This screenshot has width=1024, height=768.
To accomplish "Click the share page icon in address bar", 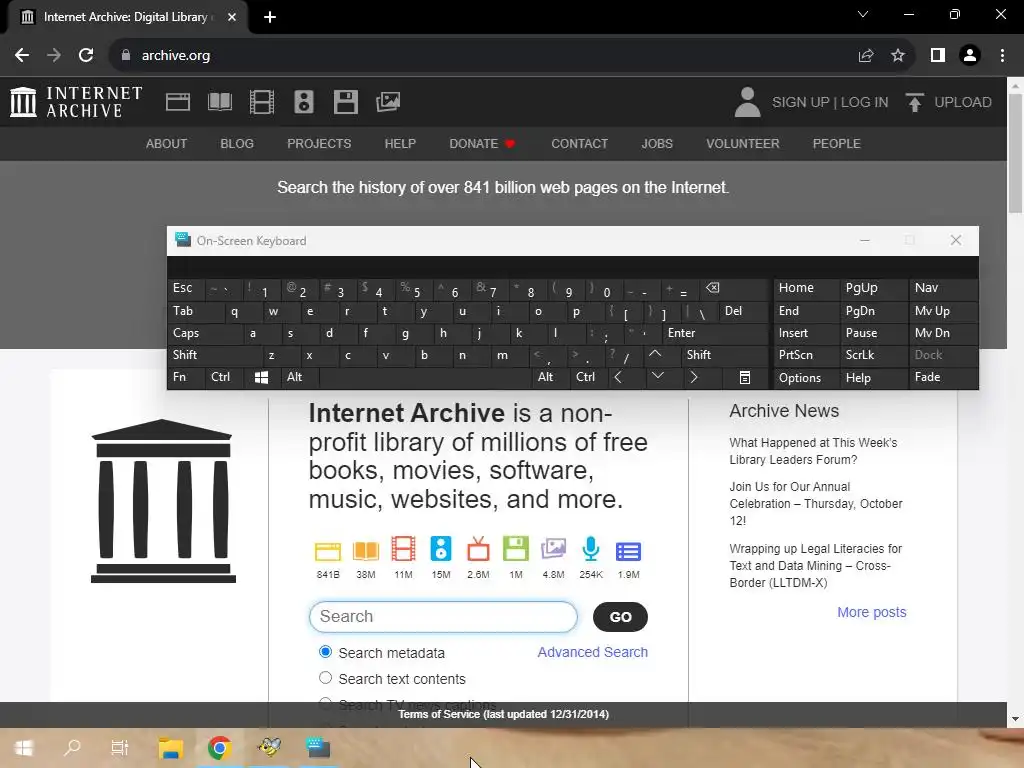I will [x=866, y=56].
